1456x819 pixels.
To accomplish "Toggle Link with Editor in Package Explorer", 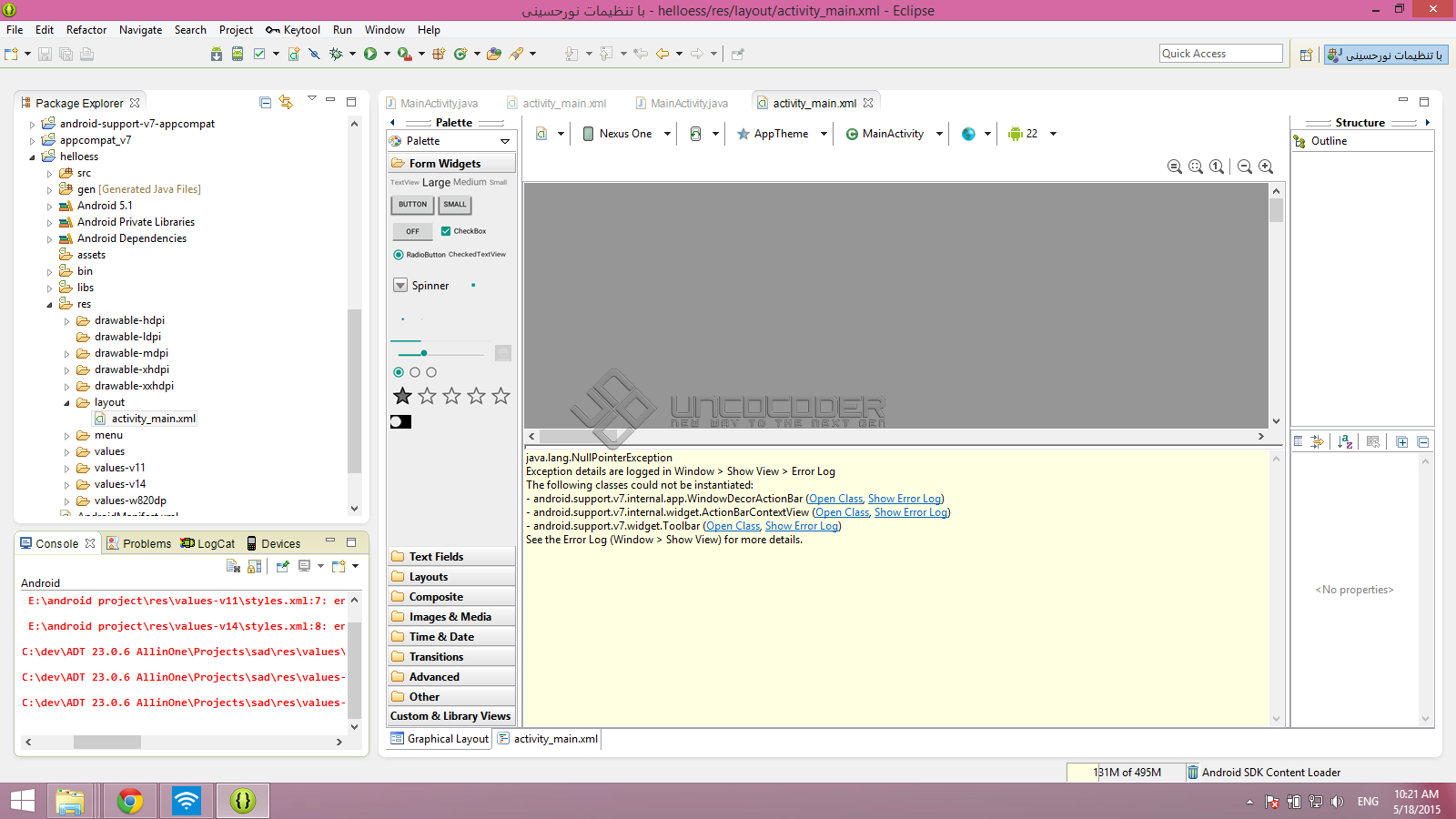I will pyautogui.click(x=286, y=103).
